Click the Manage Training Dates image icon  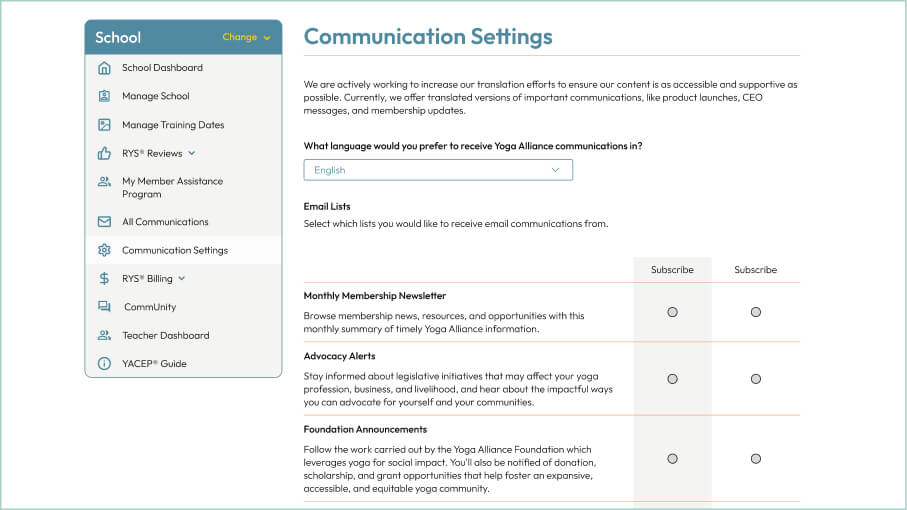[104, 125]
